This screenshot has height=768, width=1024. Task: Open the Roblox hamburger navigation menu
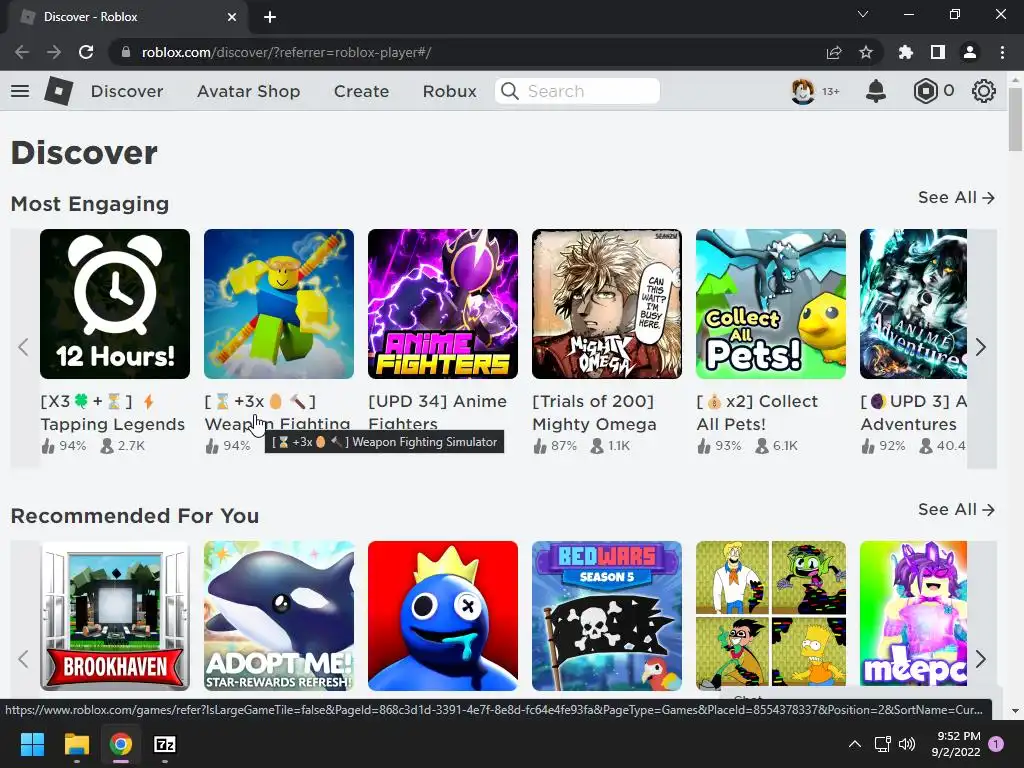[x=20, y=91]
